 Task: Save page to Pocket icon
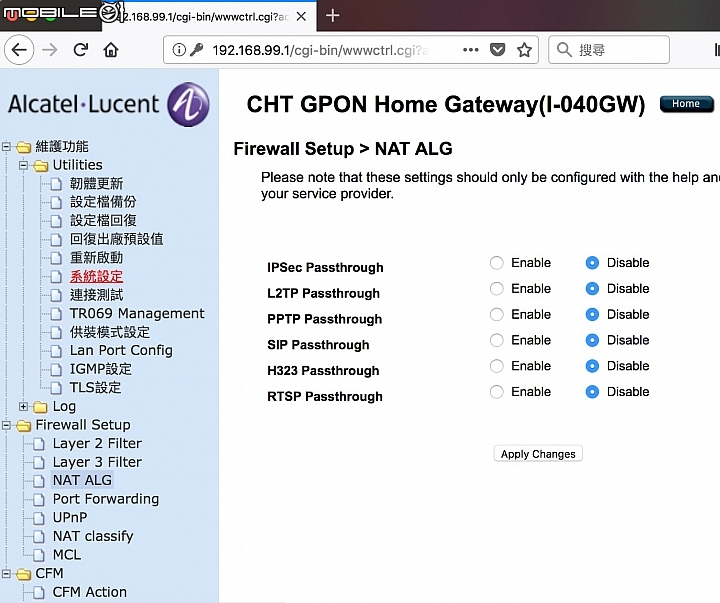497,50
